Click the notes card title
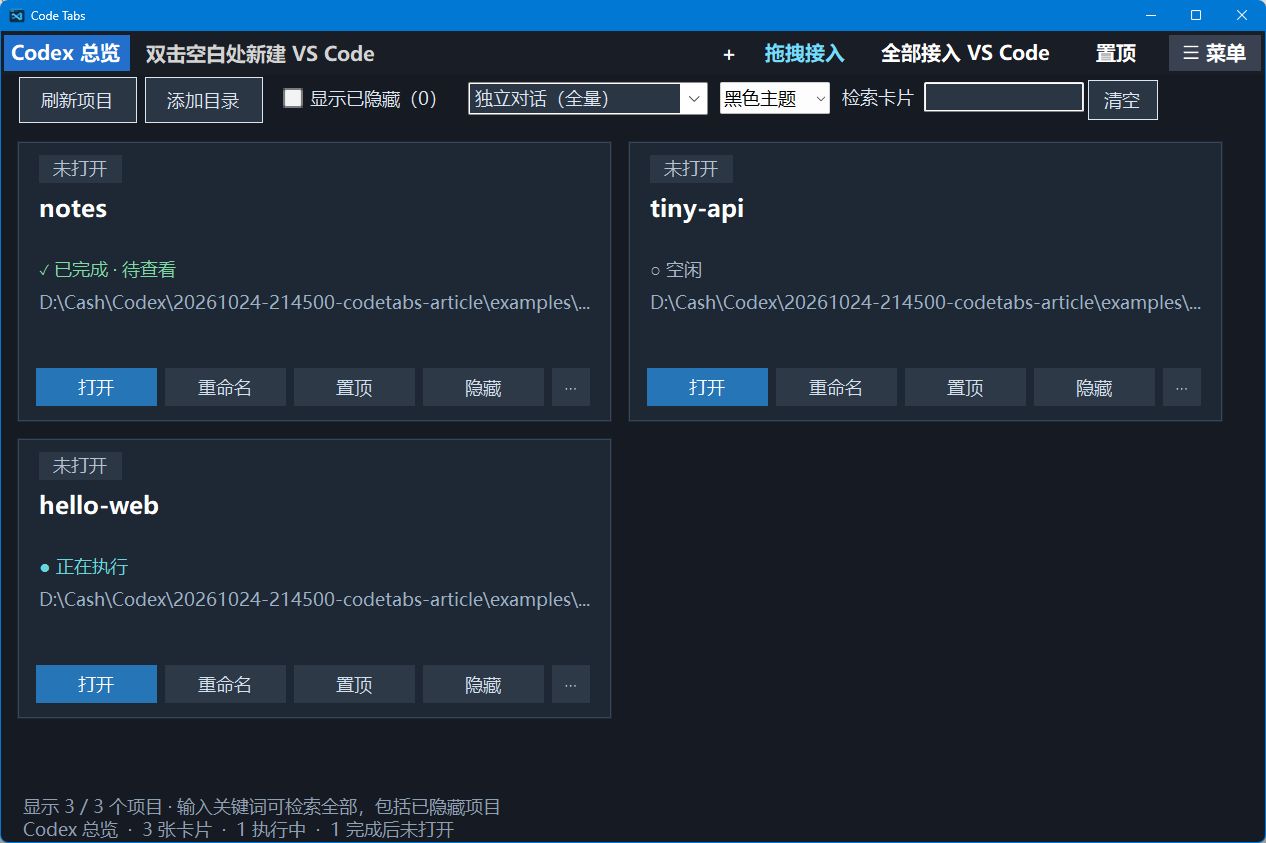This screenshot has height=843, width=1266. point(73,209)
